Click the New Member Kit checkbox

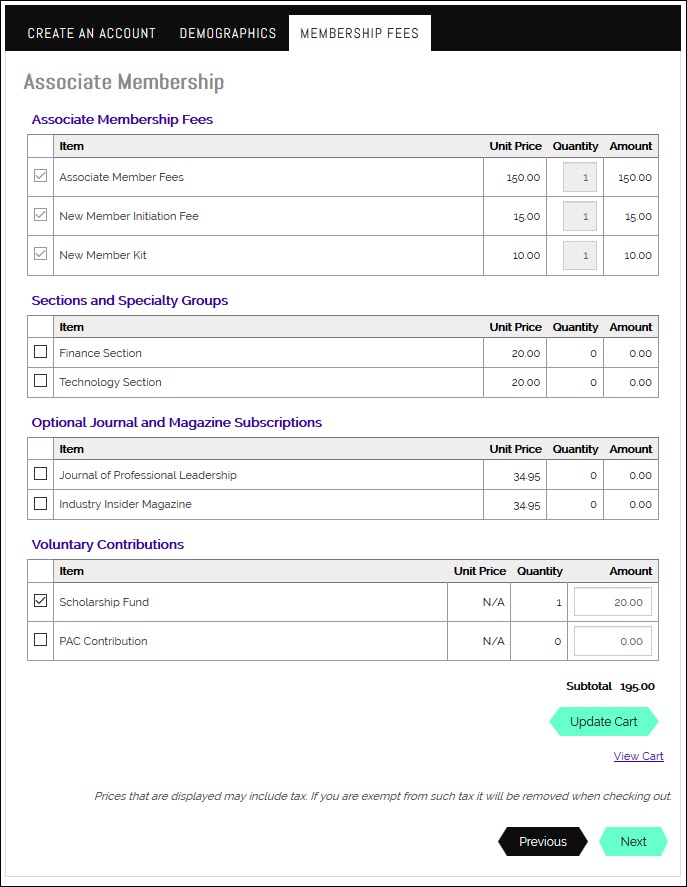[x=40, y=254]
